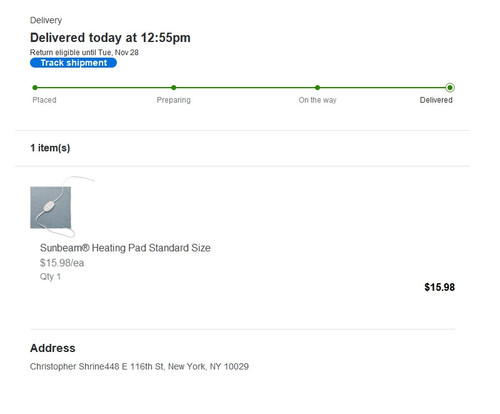Open Sunbeam Heating Pad Standard Size link
Screen dimensions: 500x414
[125, 248]
